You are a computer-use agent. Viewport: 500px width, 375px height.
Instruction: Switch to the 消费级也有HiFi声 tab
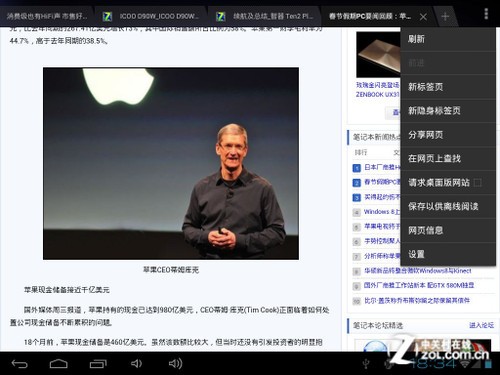[47, 16]
